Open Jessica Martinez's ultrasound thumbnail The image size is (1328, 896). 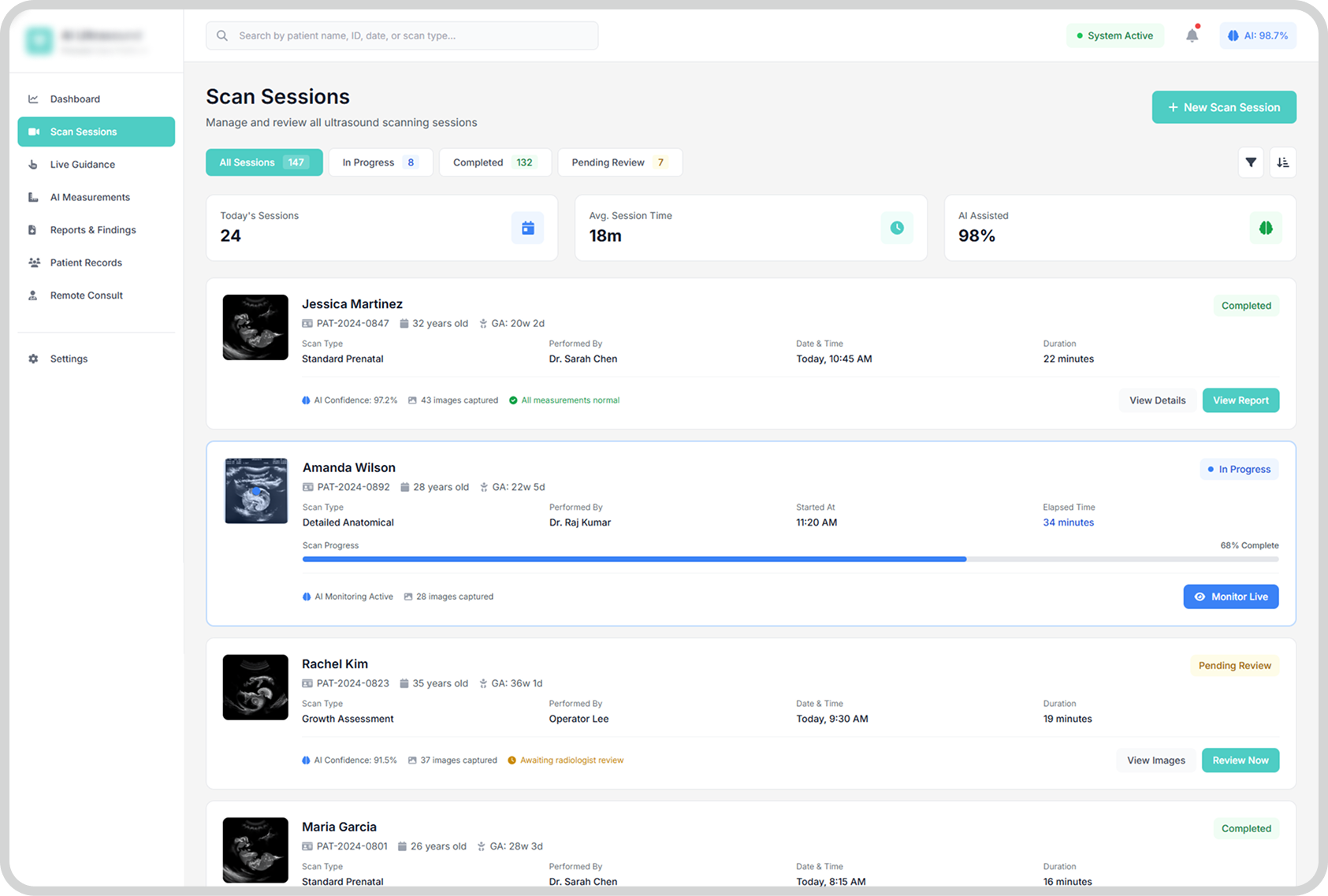point(255,327)
